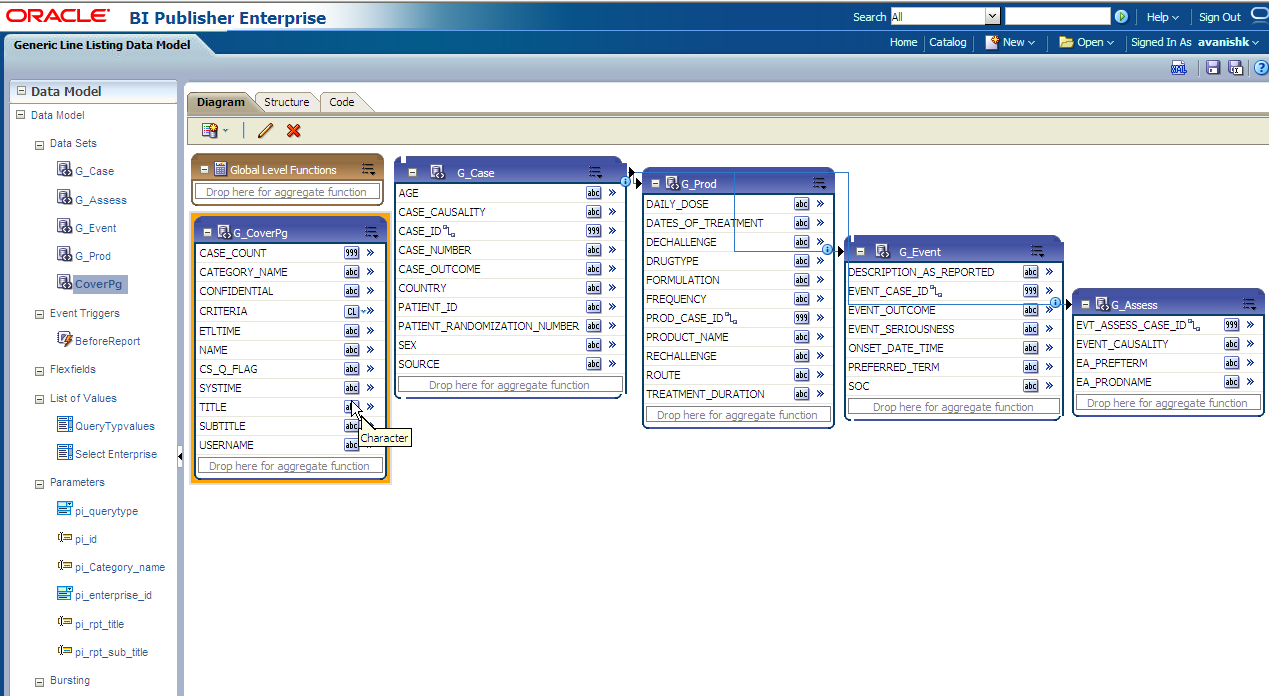Click the abc icon for EVENT_CAUSALITY
1269x696 pixels.
pyautogui.click(x=1232, y=344)
